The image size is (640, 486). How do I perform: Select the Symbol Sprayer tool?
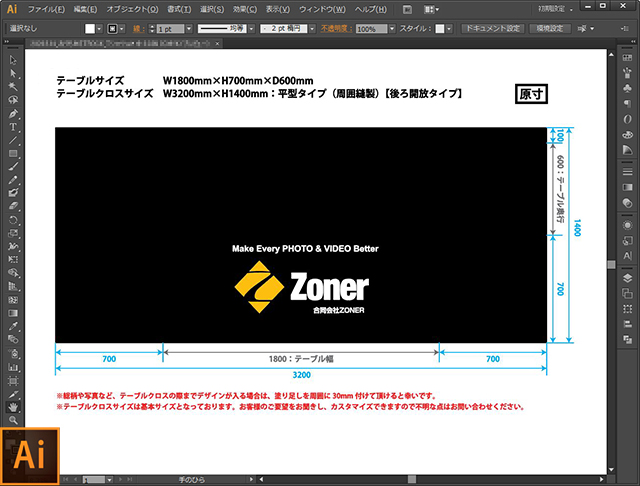[13, 353]
